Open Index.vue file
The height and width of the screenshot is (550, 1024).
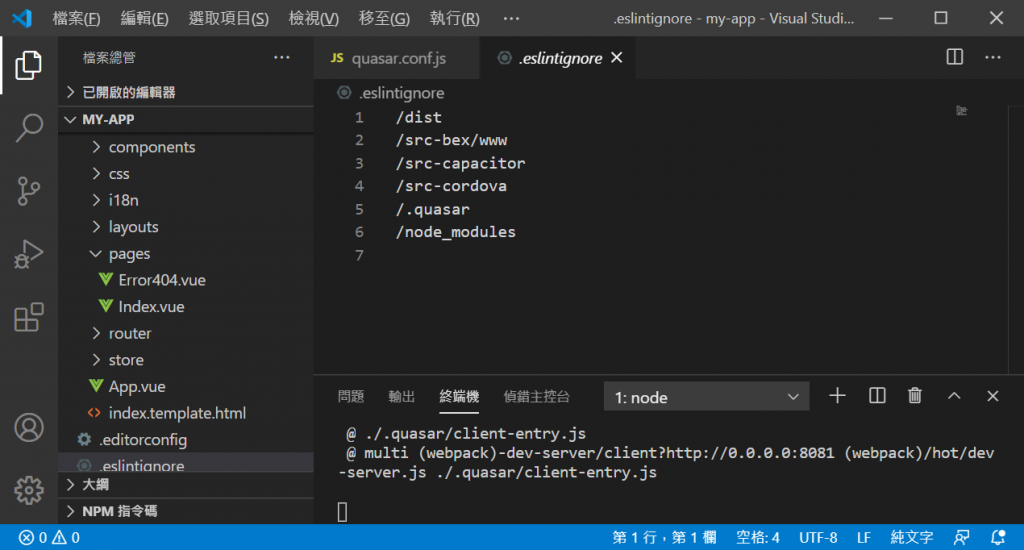186,306
